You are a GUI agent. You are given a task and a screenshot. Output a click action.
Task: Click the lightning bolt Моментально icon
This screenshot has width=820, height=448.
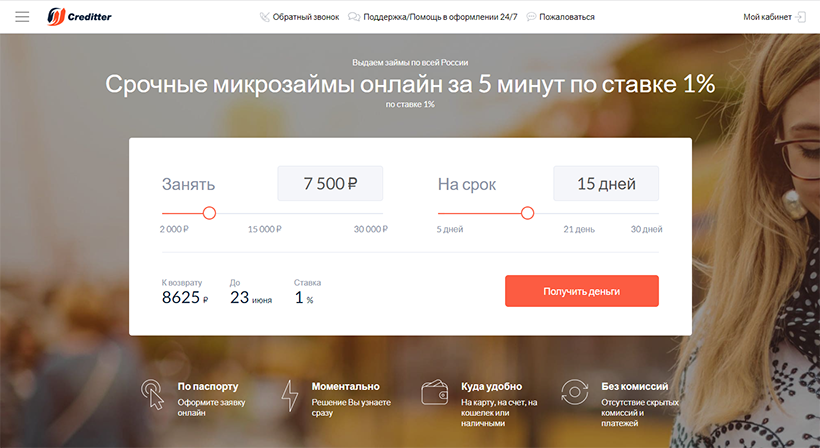[290, 396]
